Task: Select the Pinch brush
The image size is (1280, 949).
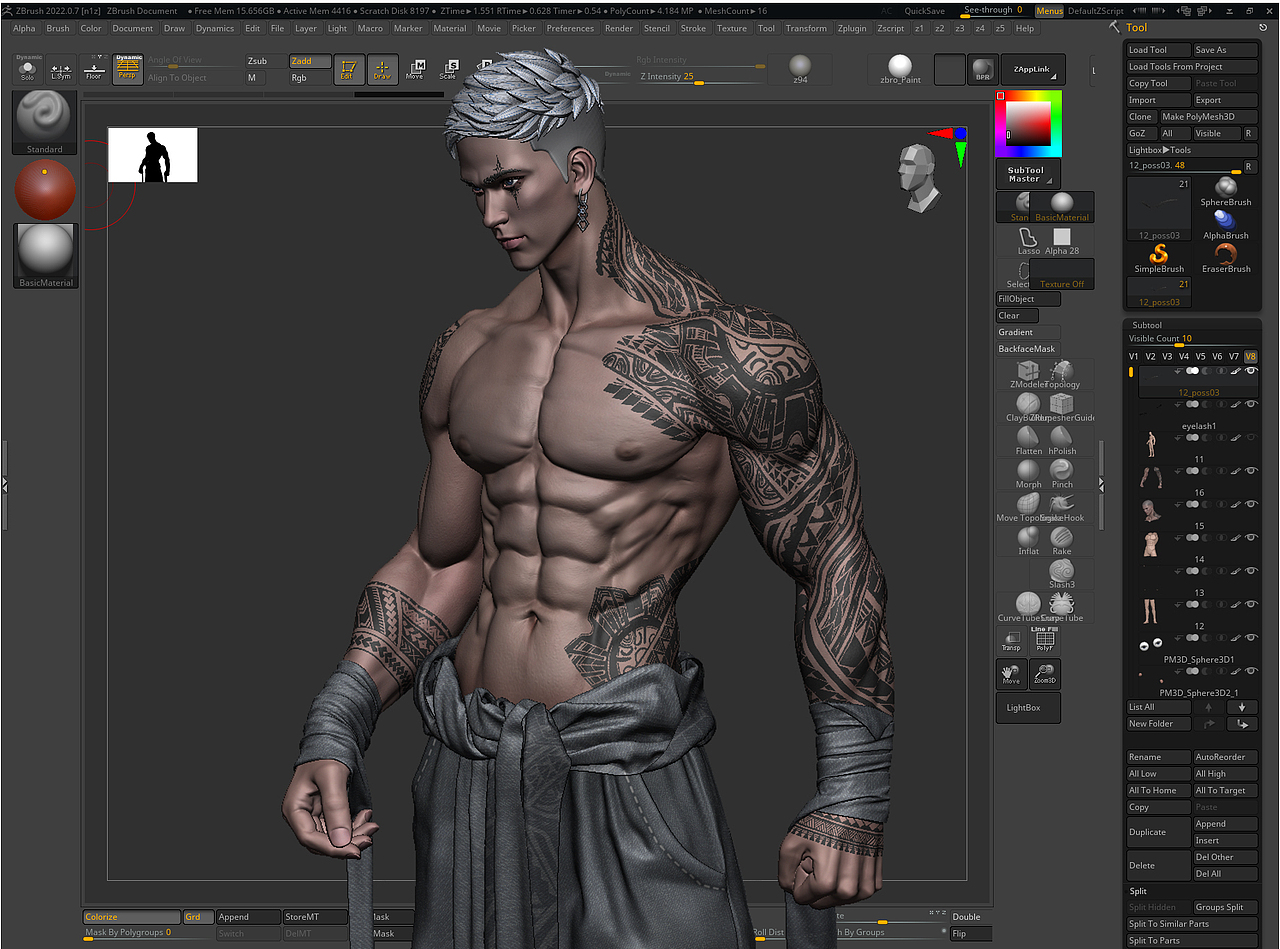Action: (1062, 473)
